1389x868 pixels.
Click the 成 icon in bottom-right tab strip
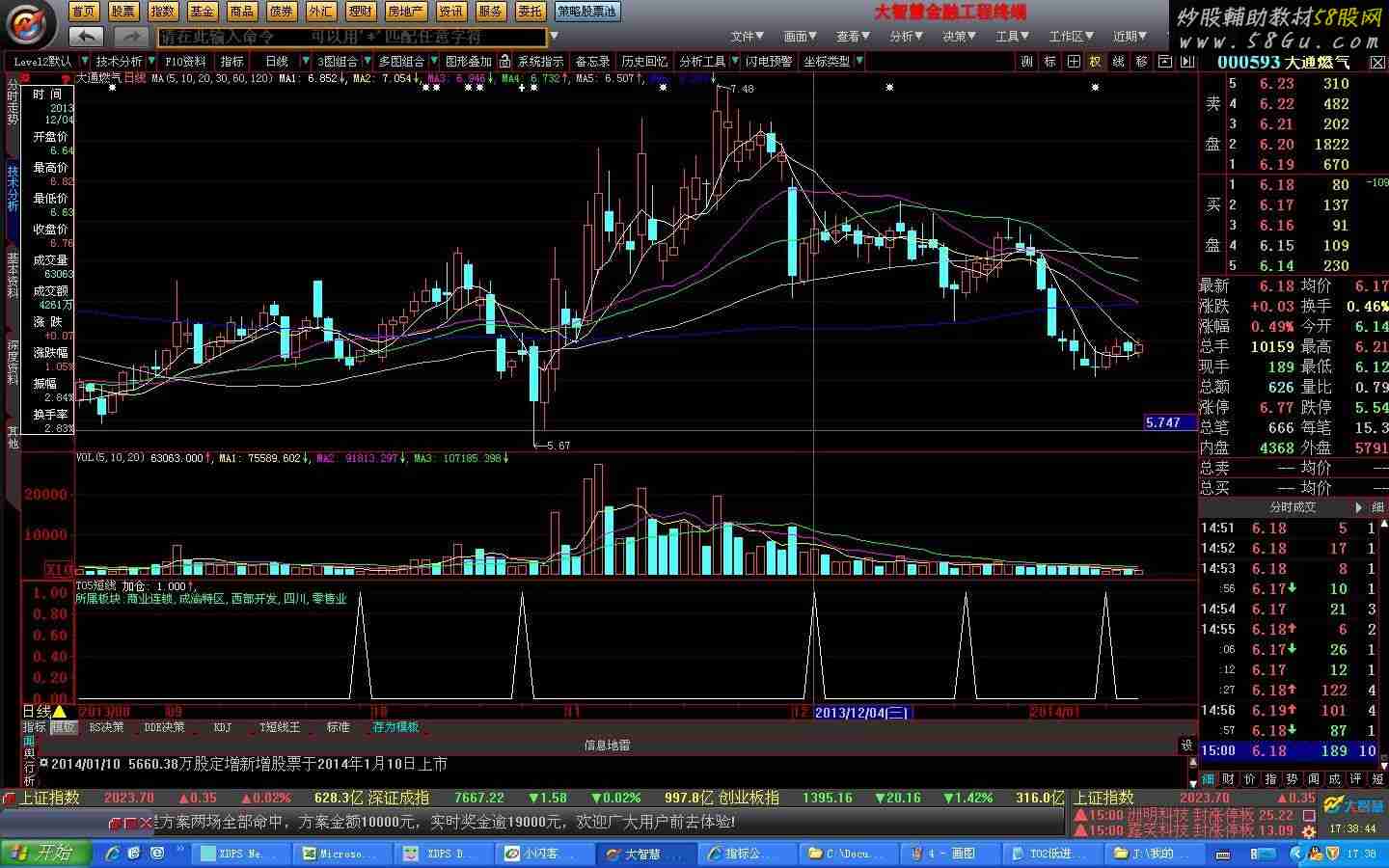(1334, 778)
